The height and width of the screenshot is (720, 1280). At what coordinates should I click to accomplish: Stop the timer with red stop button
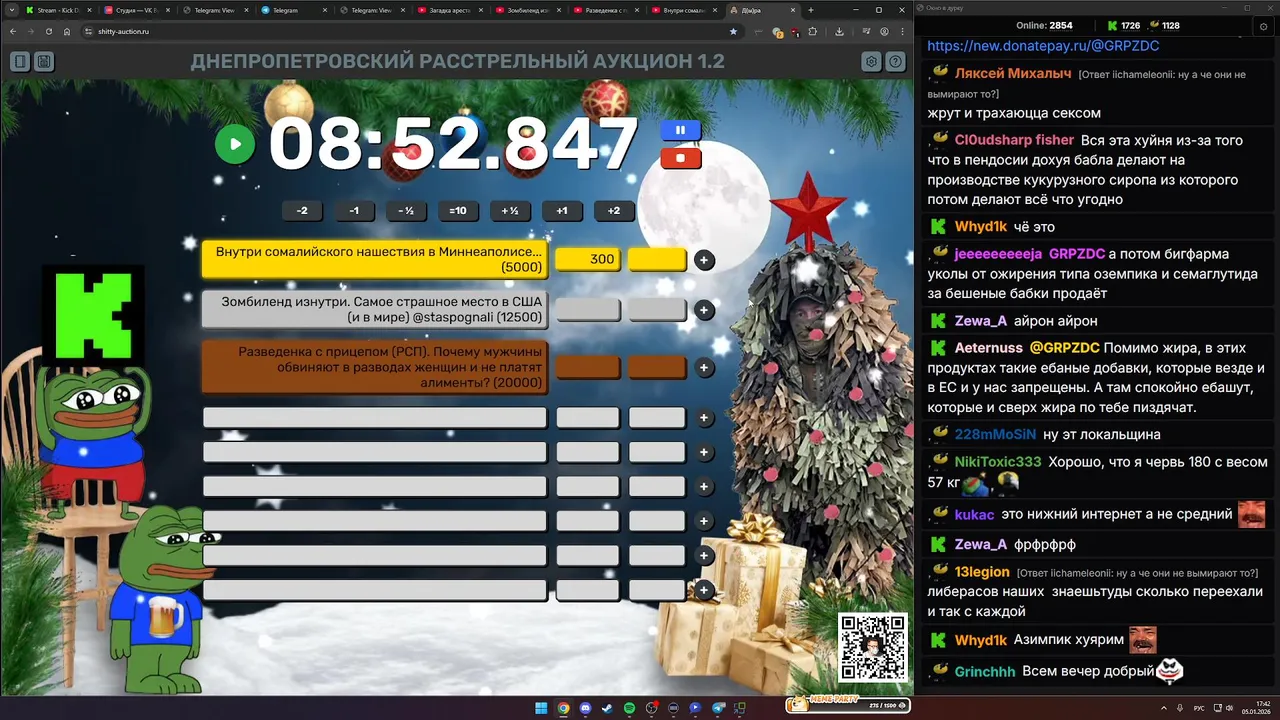pyautogui.click(x=680, y=158)
